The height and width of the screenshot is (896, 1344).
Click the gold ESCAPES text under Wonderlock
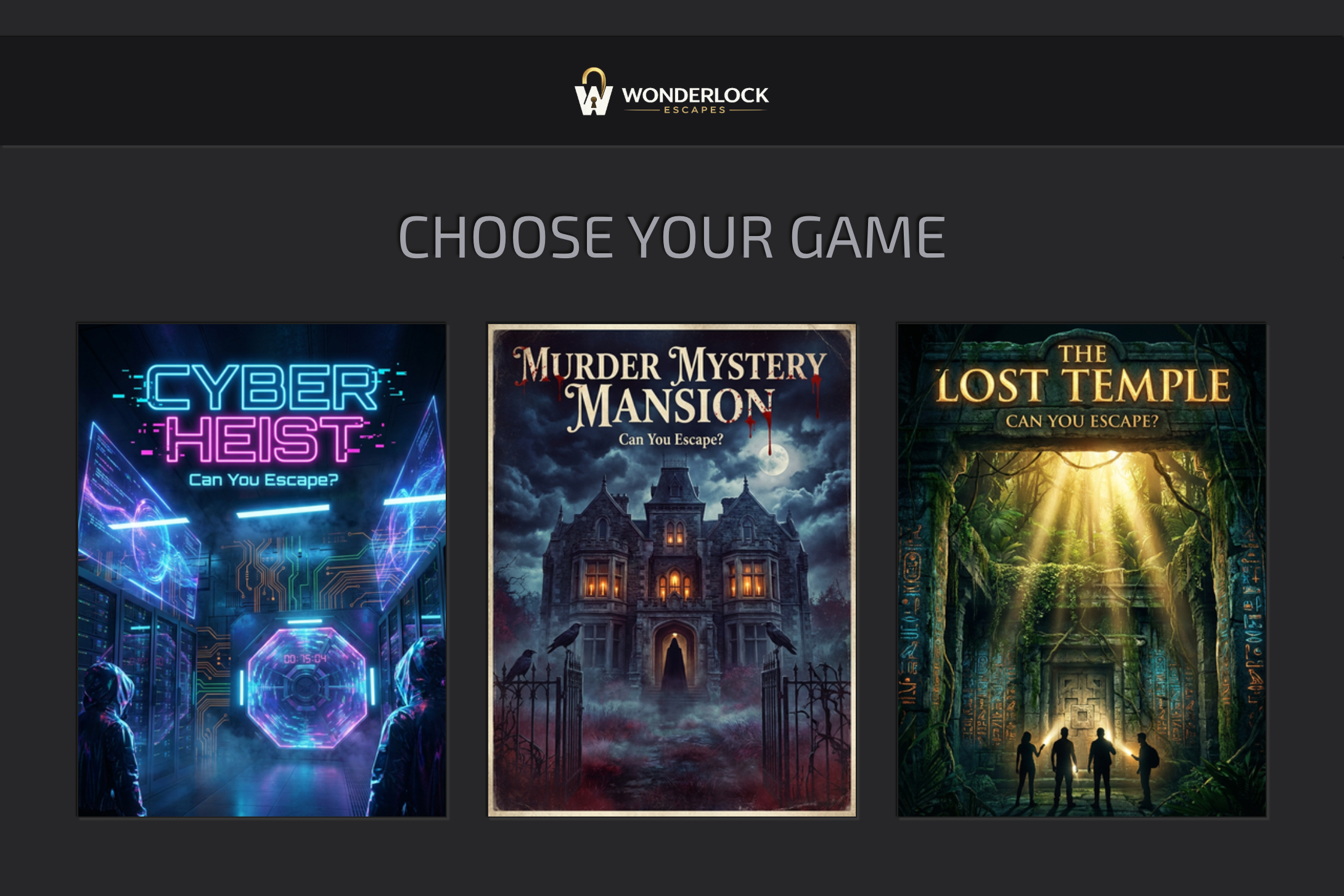click(695, 110)
